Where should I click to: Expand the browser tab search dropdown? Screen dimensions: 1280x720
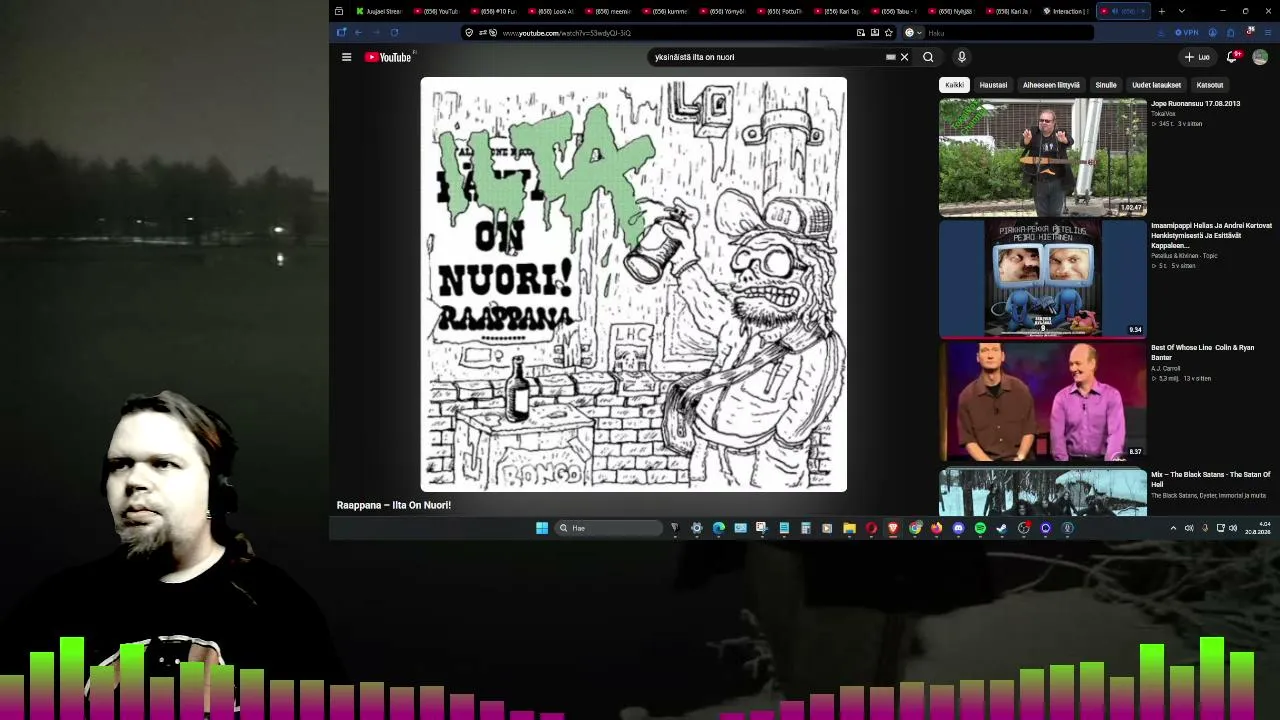(1181, 11)
